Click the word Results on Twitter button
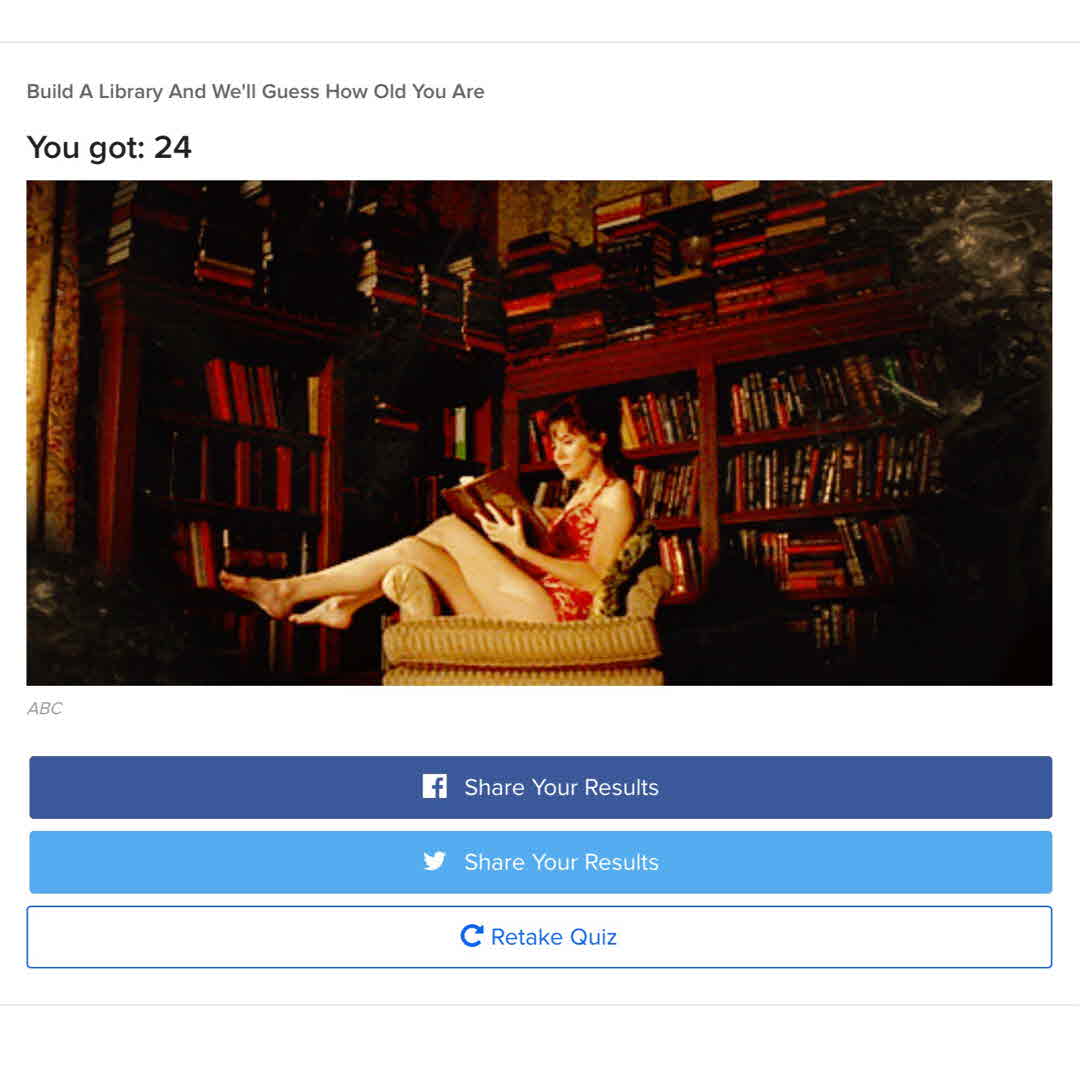 click(621, 862)
